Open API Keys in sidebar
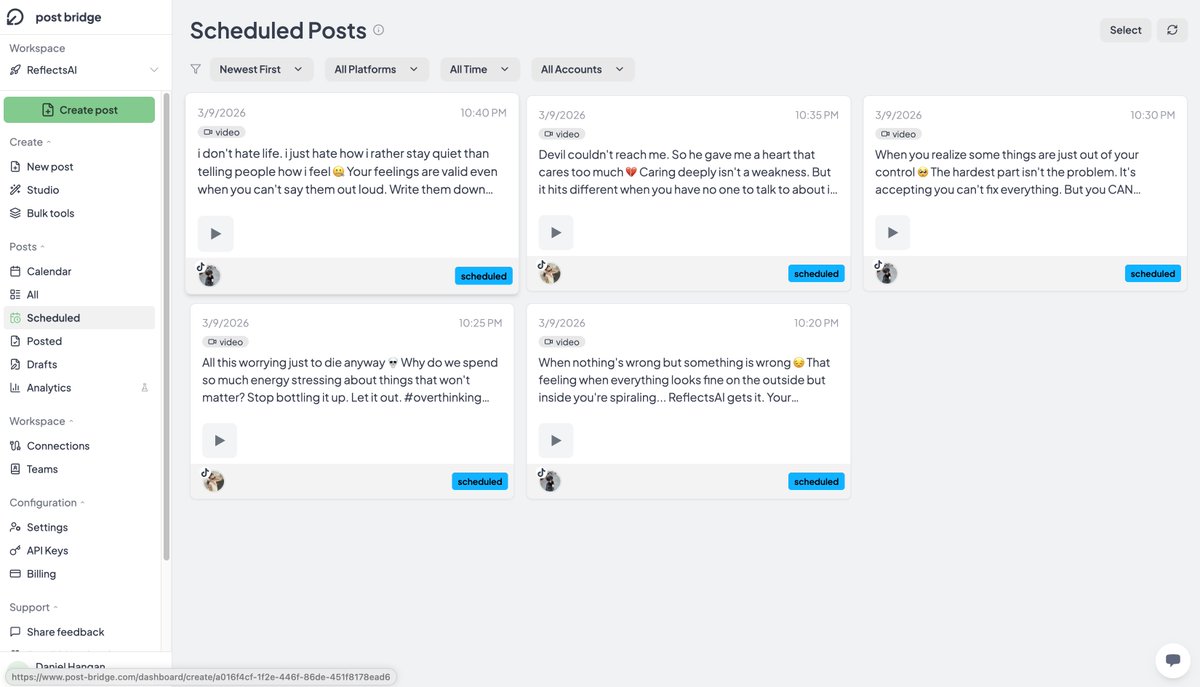This screenshot has height=687, width=1200. point(79,551)
